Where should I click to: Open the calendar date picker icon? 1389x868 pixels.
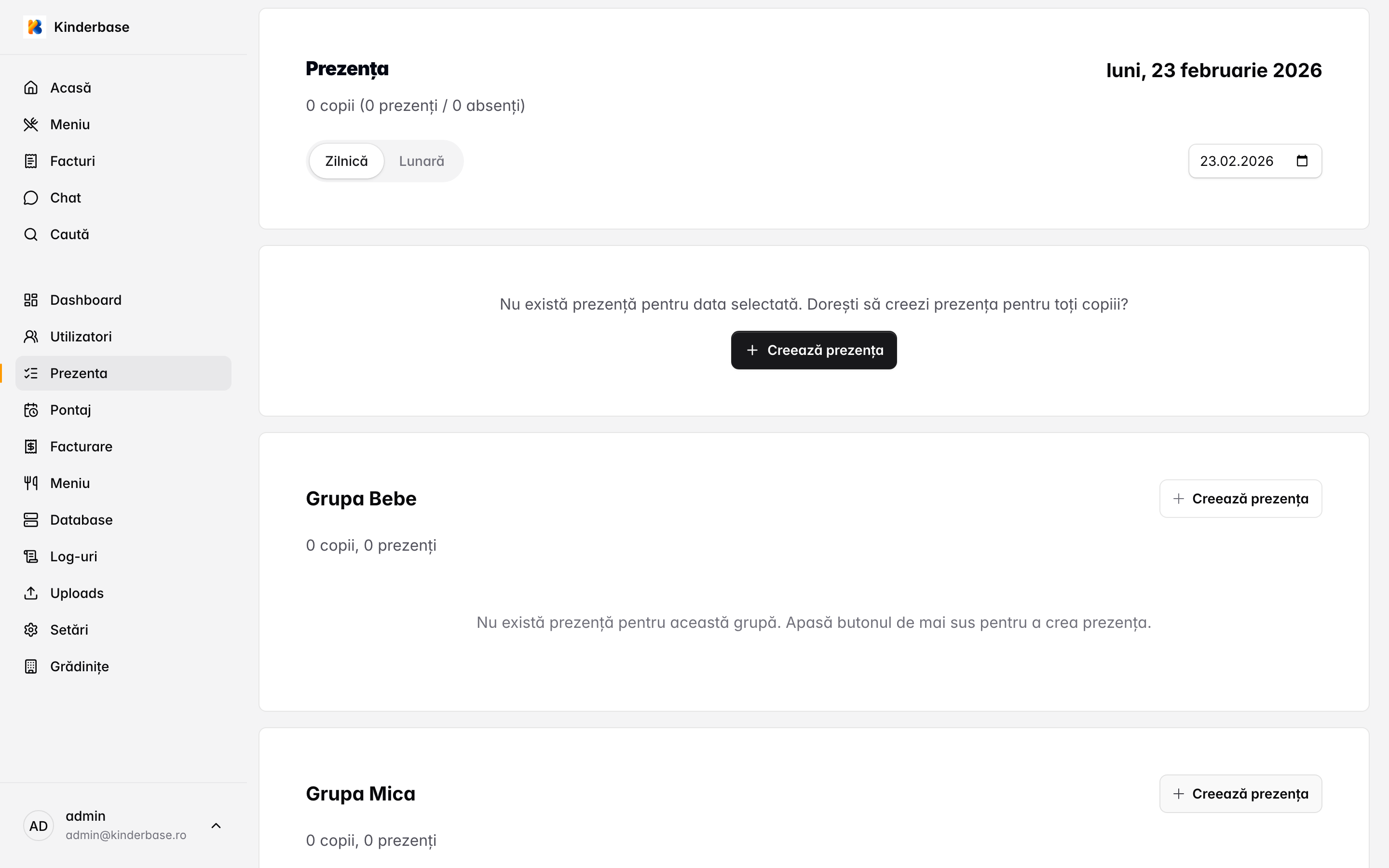1302,162
